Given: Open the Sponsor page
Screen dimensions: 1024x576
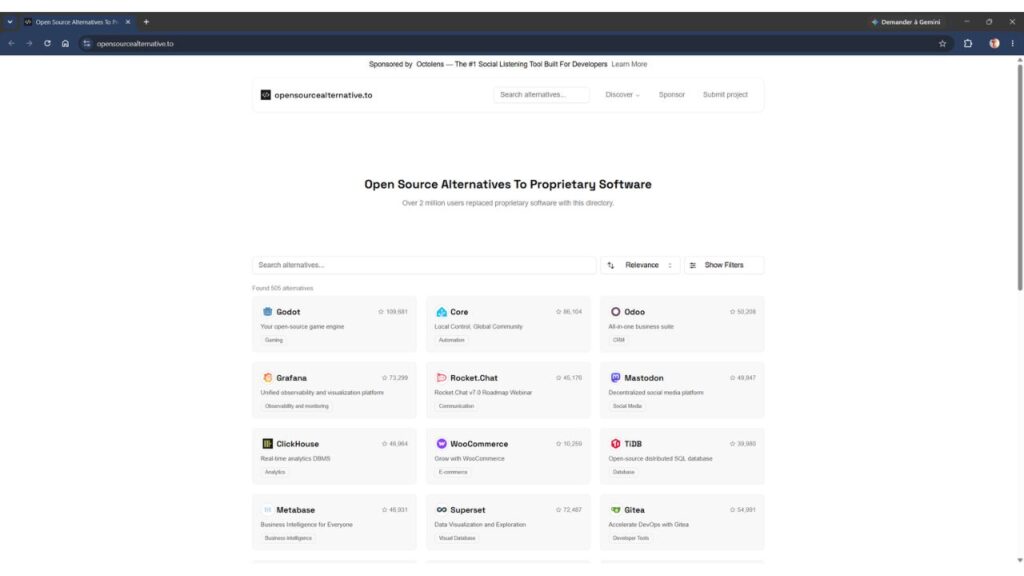Looking at the screenshot, I should 671,95.
